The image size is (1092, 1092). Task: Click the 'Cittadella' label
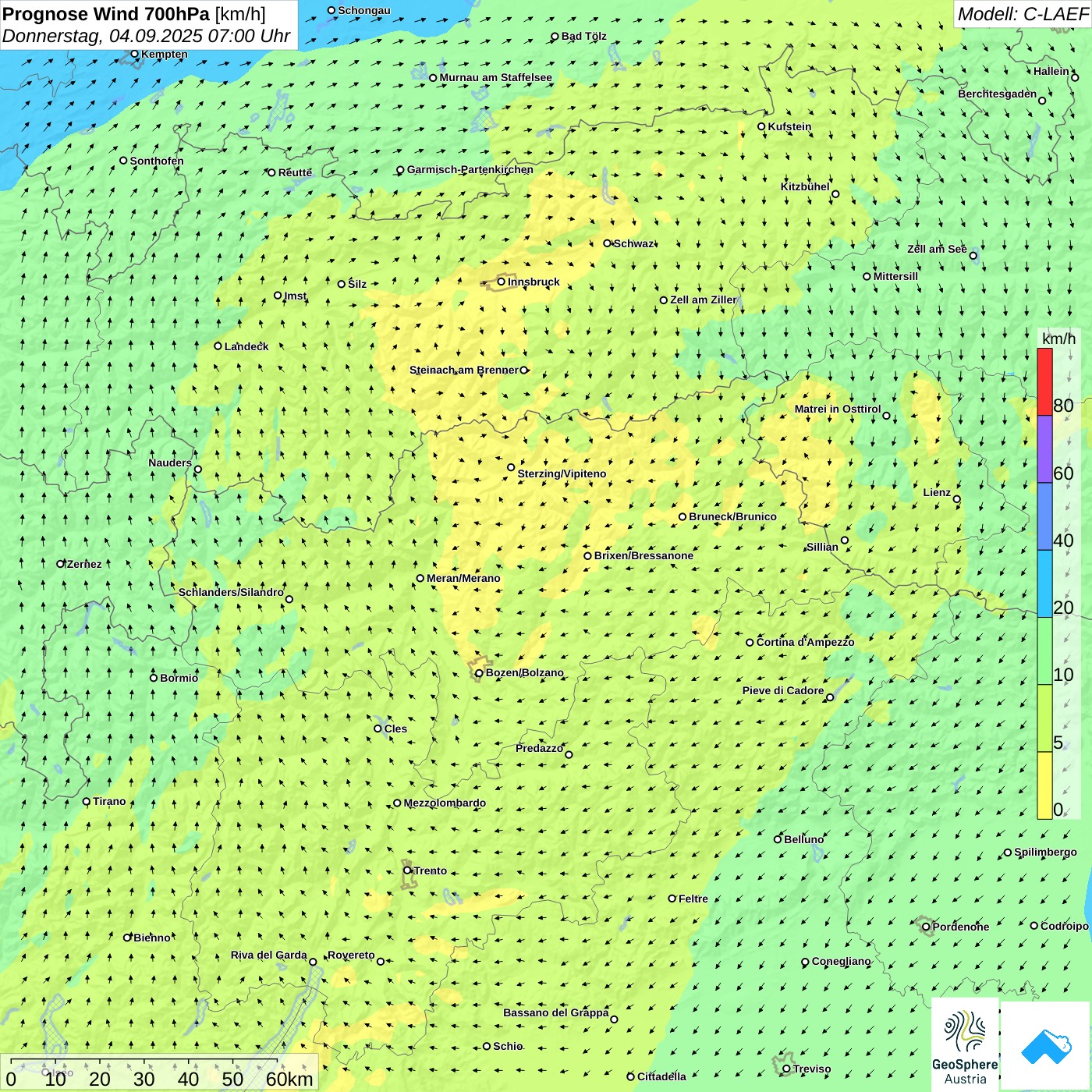pyautogui.click(x=661, y=1076)
